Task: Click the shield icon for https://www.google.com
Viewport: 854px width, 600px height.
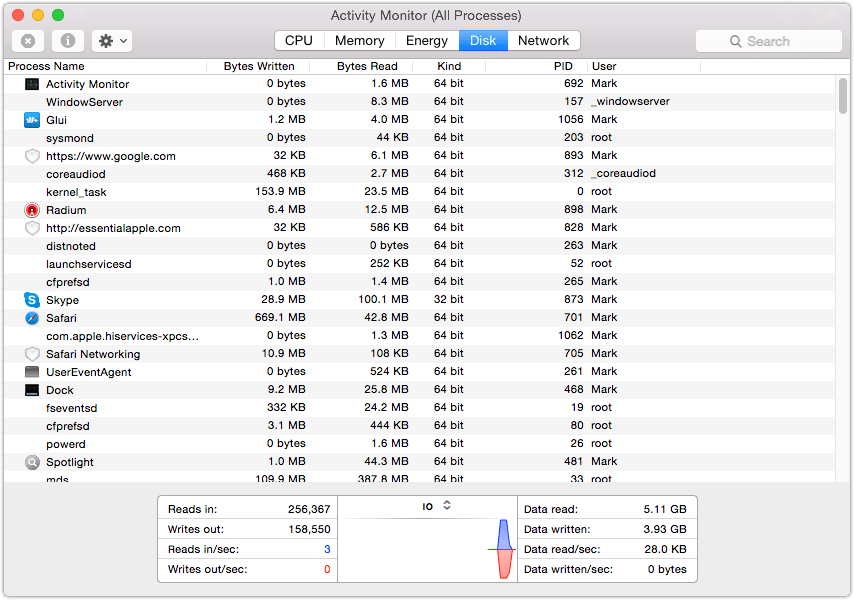Action: [x=32, y=156]
